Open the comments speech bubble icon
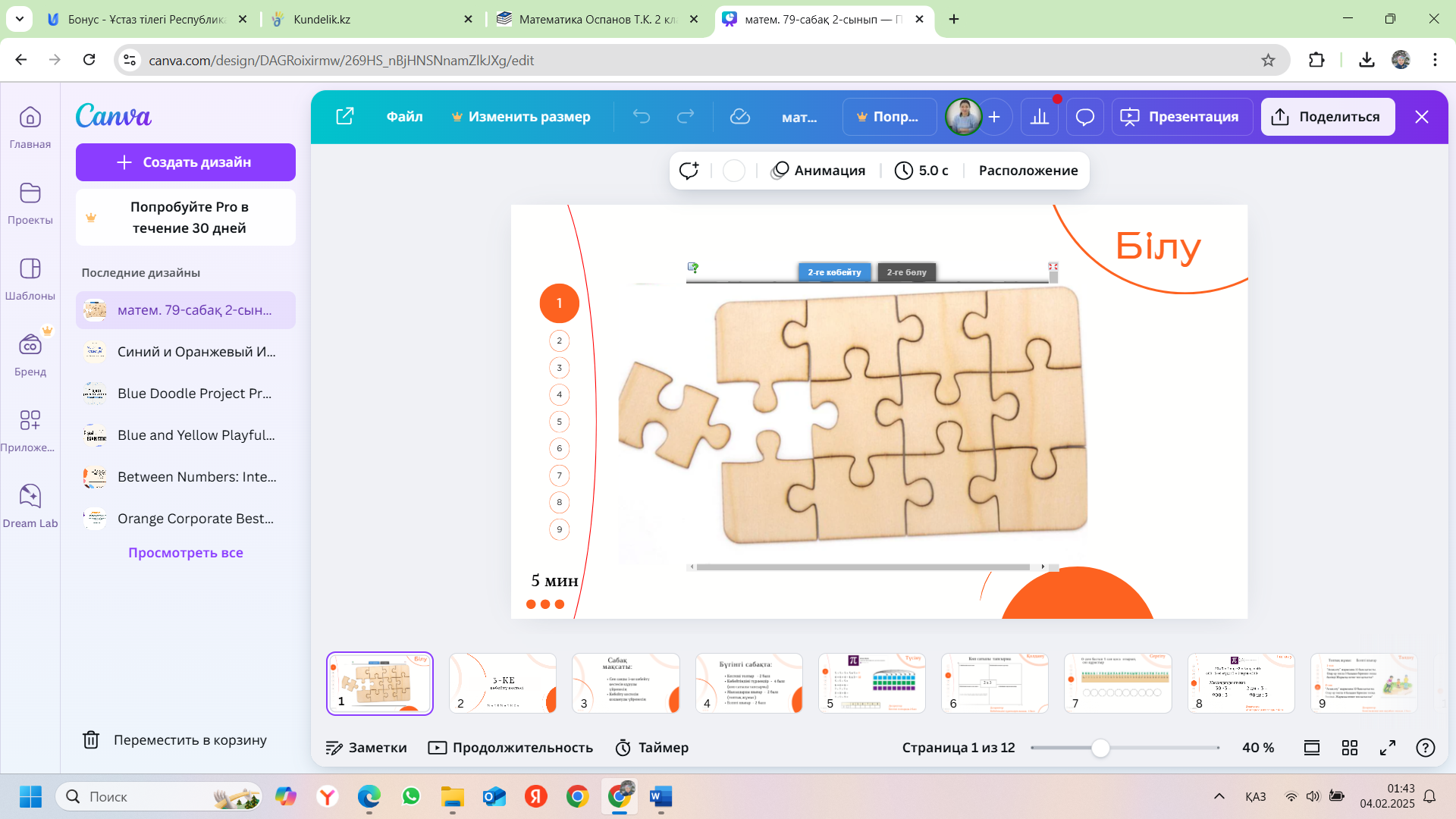Image resolution: width=1456 pixels, height=819 pixels. 1085,117
